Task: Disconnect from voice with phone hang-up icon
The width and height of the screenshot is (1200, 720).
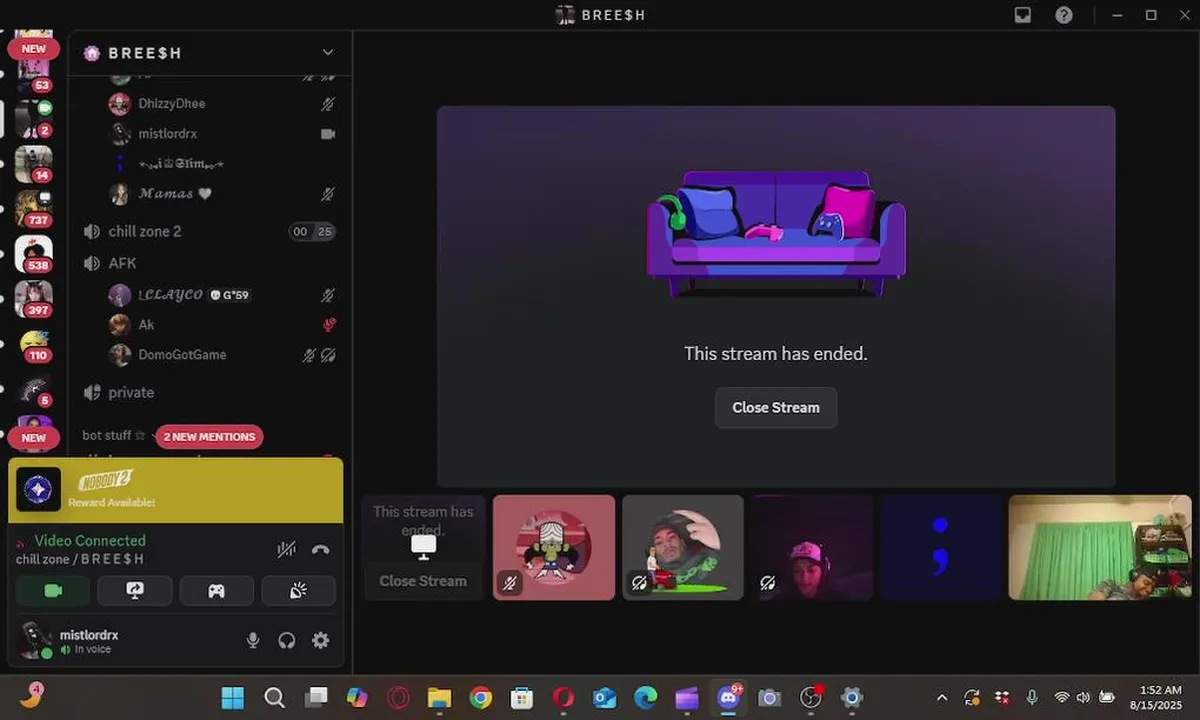Action: coord(320,549)
